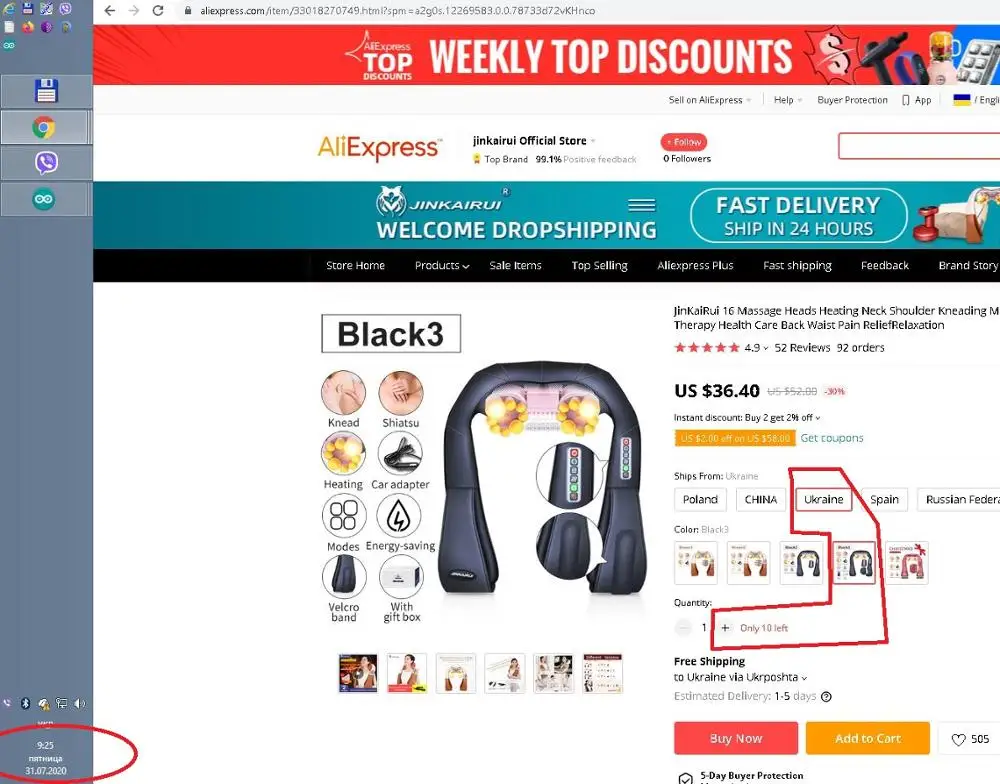Select Poland as ship-from country
This screenshot has width=1000, height=784.
pos(700,499)
